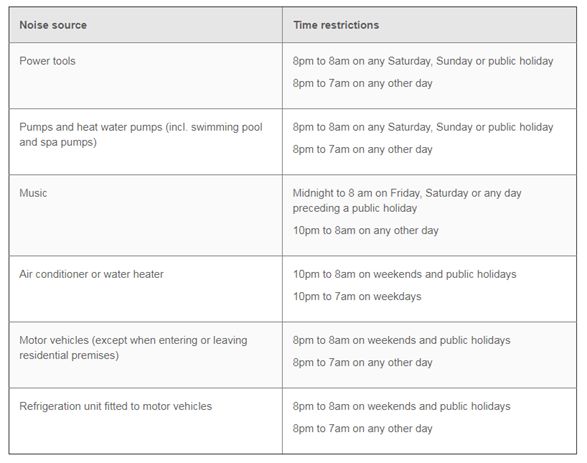The height and width of the screenshot is (463, 587).
Task: Select Motor vehicles '8pm to 8am on weekends' line
Action: pos(401,340)
